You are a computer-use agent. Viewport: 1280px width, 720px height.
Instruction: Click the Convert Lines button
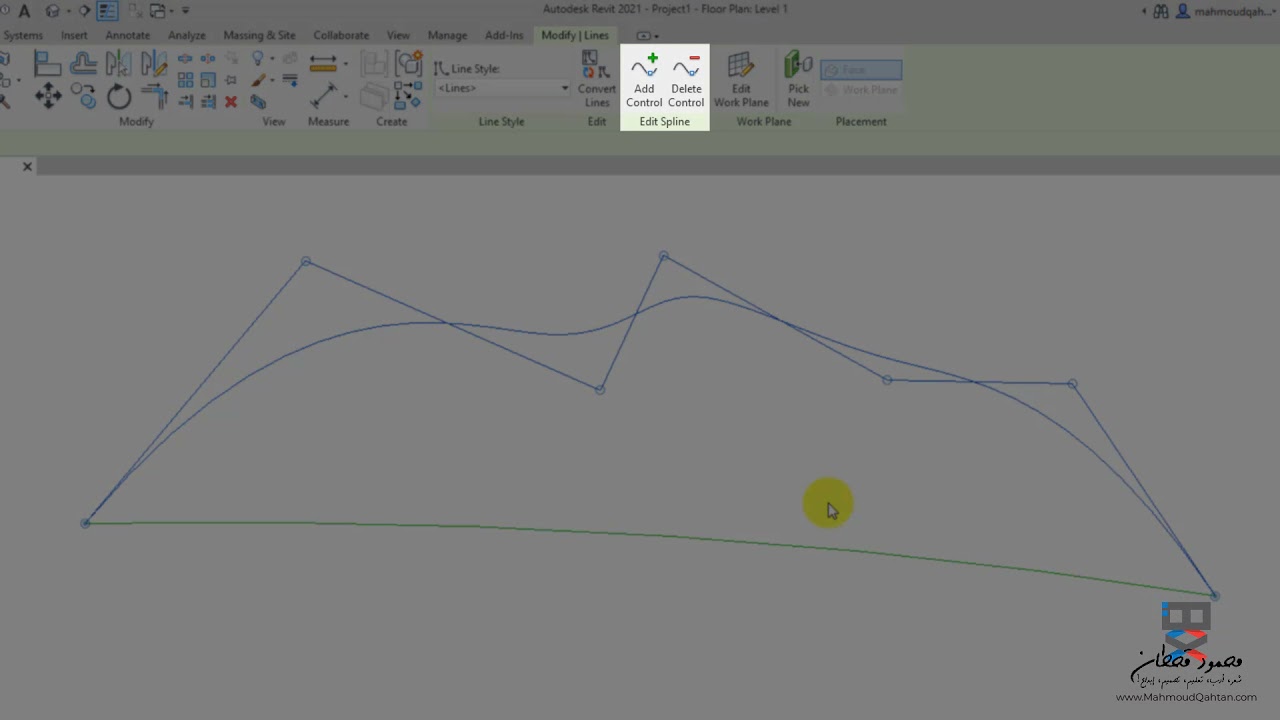597,80
